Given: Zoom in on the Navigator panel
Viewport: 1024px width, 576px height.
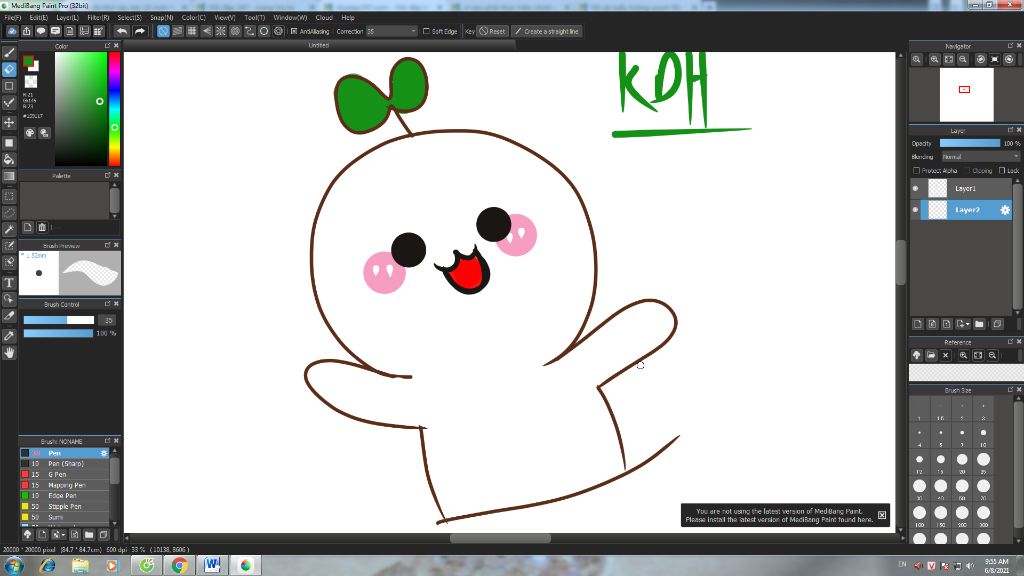Looking at the screenshot, I should pos(935,59).
